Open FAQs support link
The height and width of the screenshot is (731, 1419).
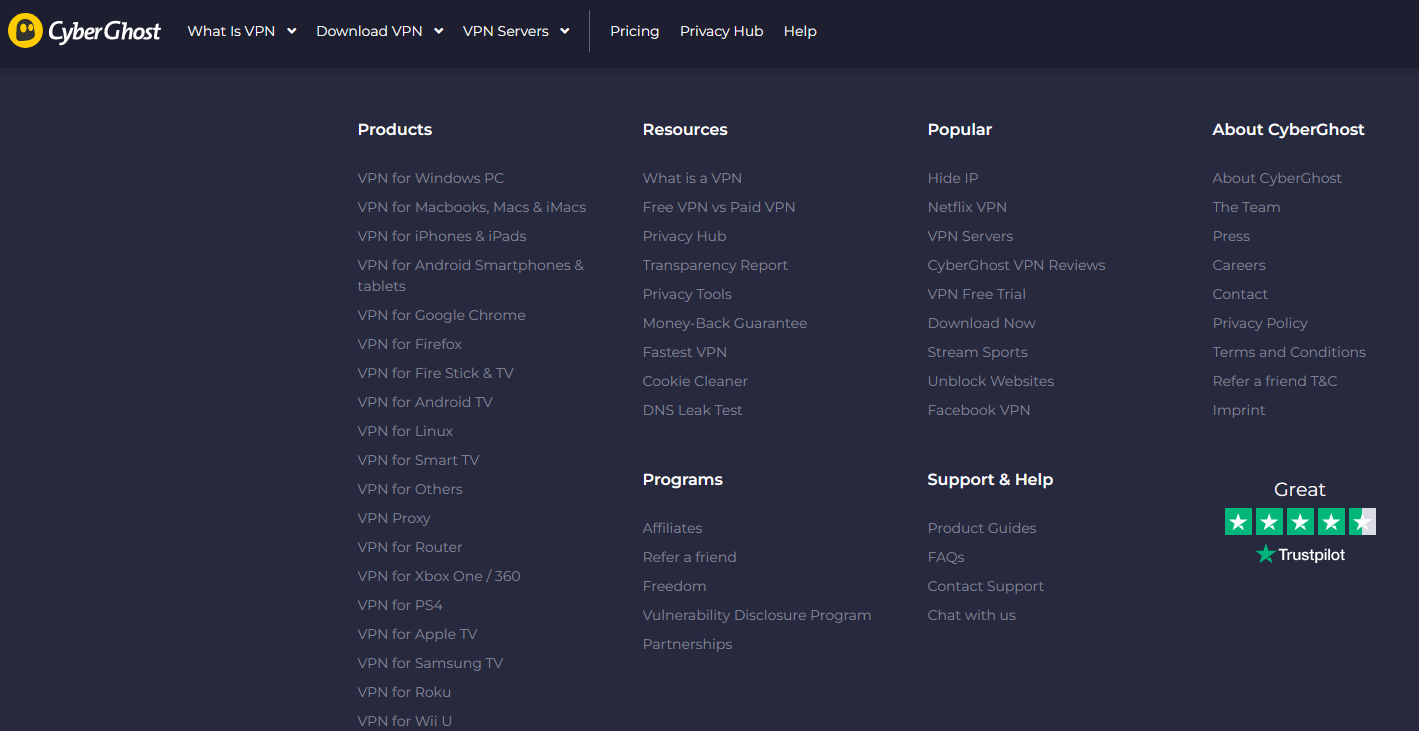(946, 557)
